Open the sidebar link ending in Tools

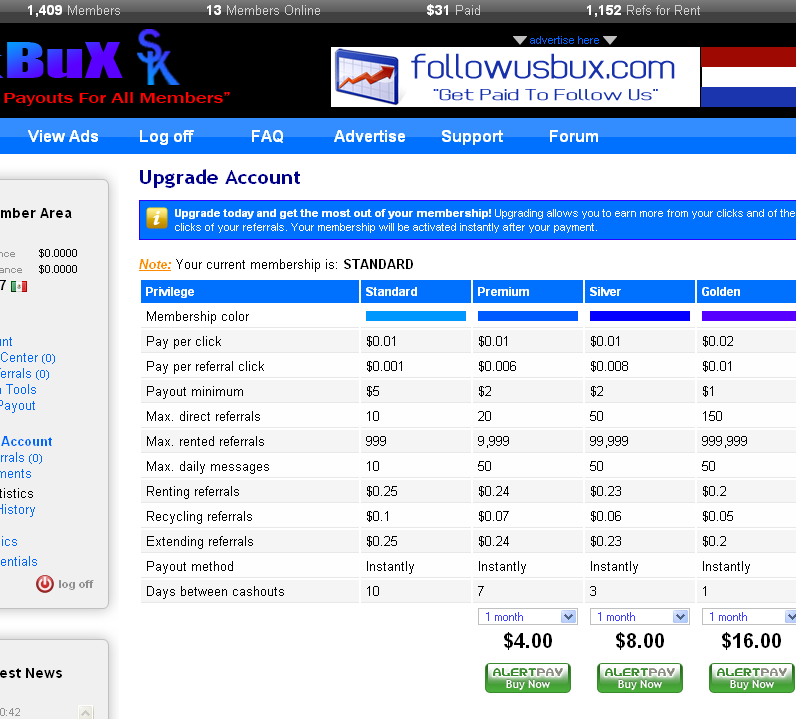click(x=18, y=389)
